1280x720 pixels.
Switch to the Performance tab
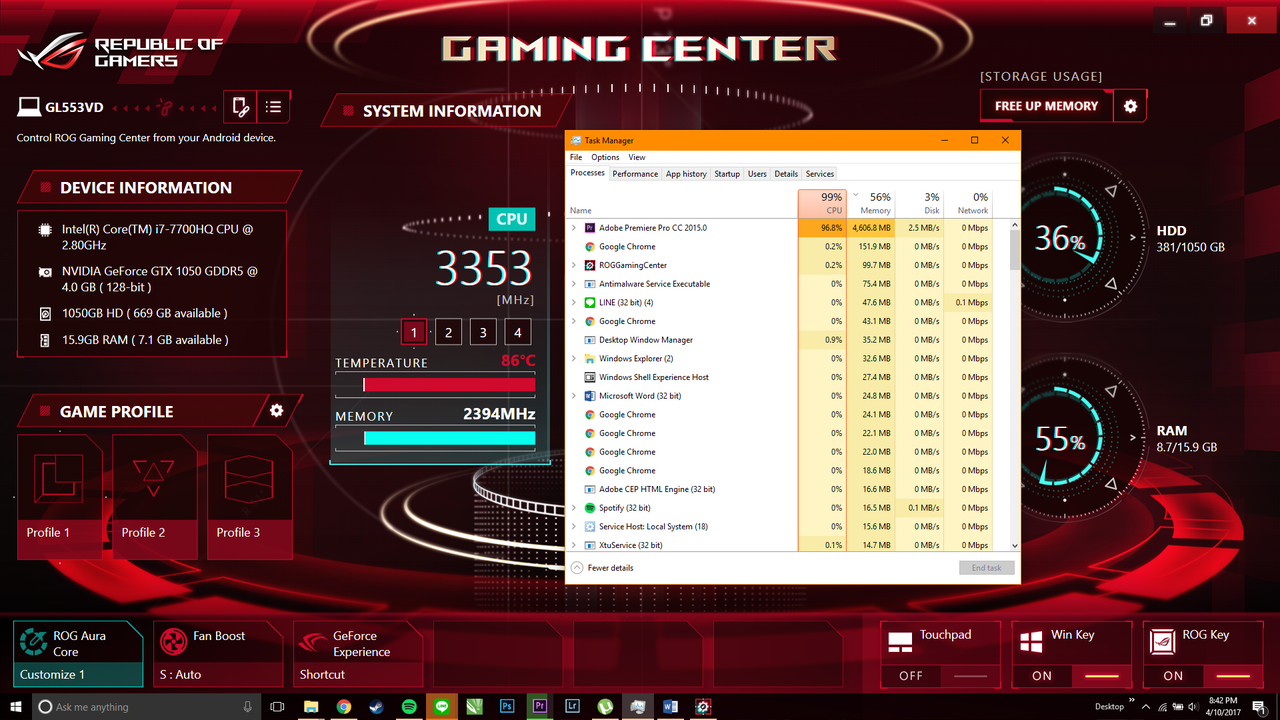[x=635, y=174]
